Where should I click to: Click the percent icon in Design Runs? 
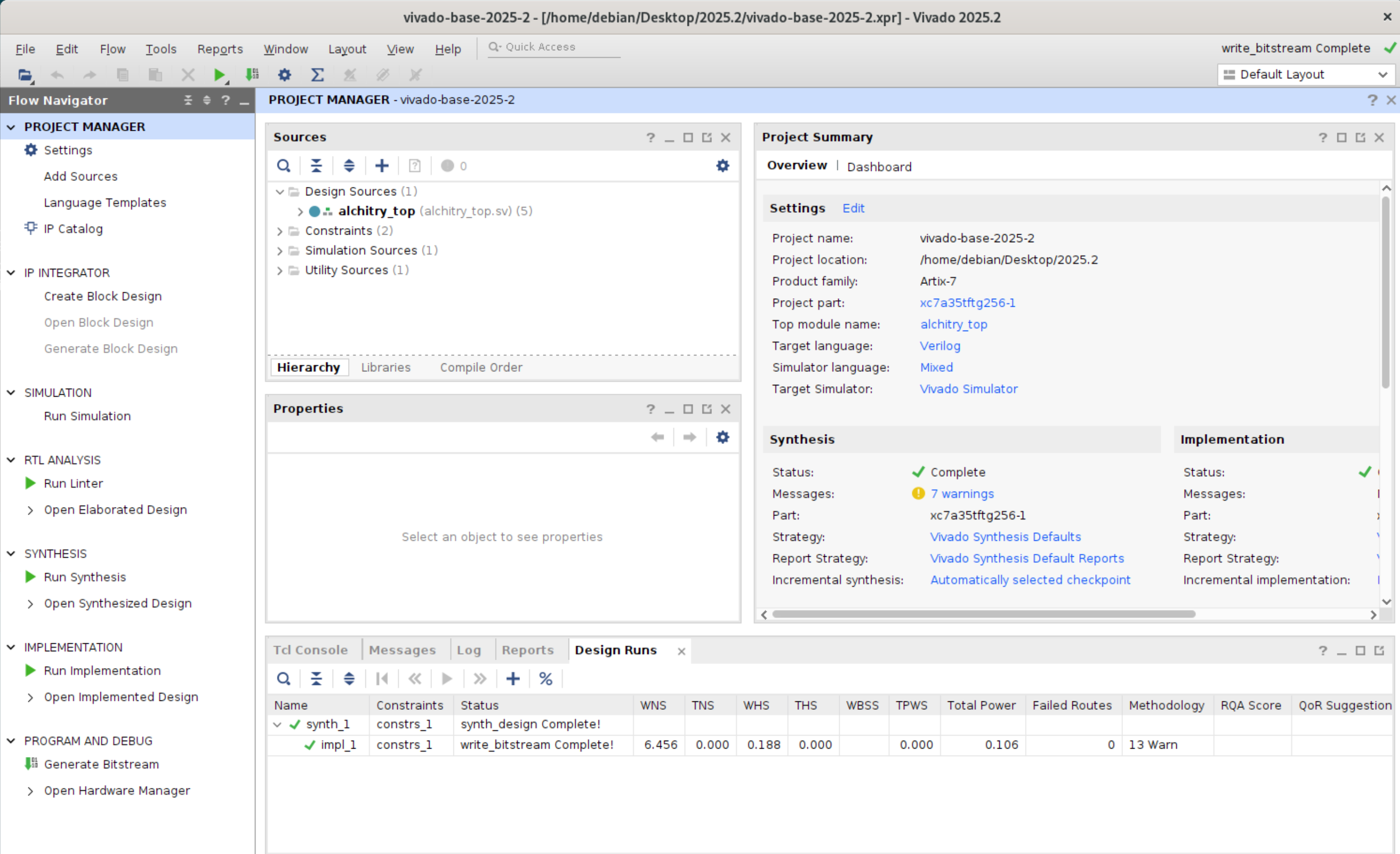pyautogui.click(x=545, y=679)
